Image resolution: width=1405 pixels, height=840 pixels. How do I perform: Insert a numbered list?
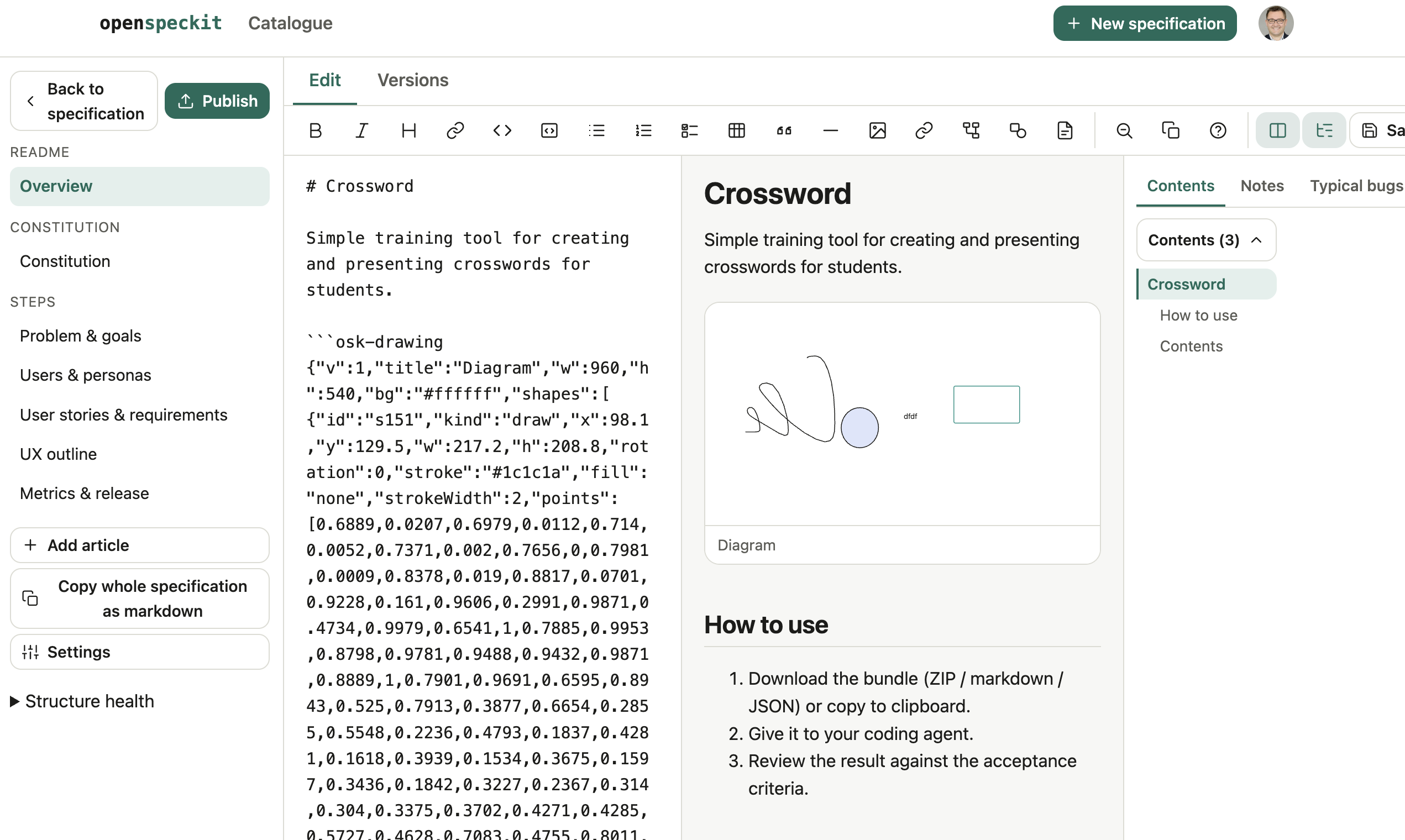pyautogui.click(x=643, y=131)
